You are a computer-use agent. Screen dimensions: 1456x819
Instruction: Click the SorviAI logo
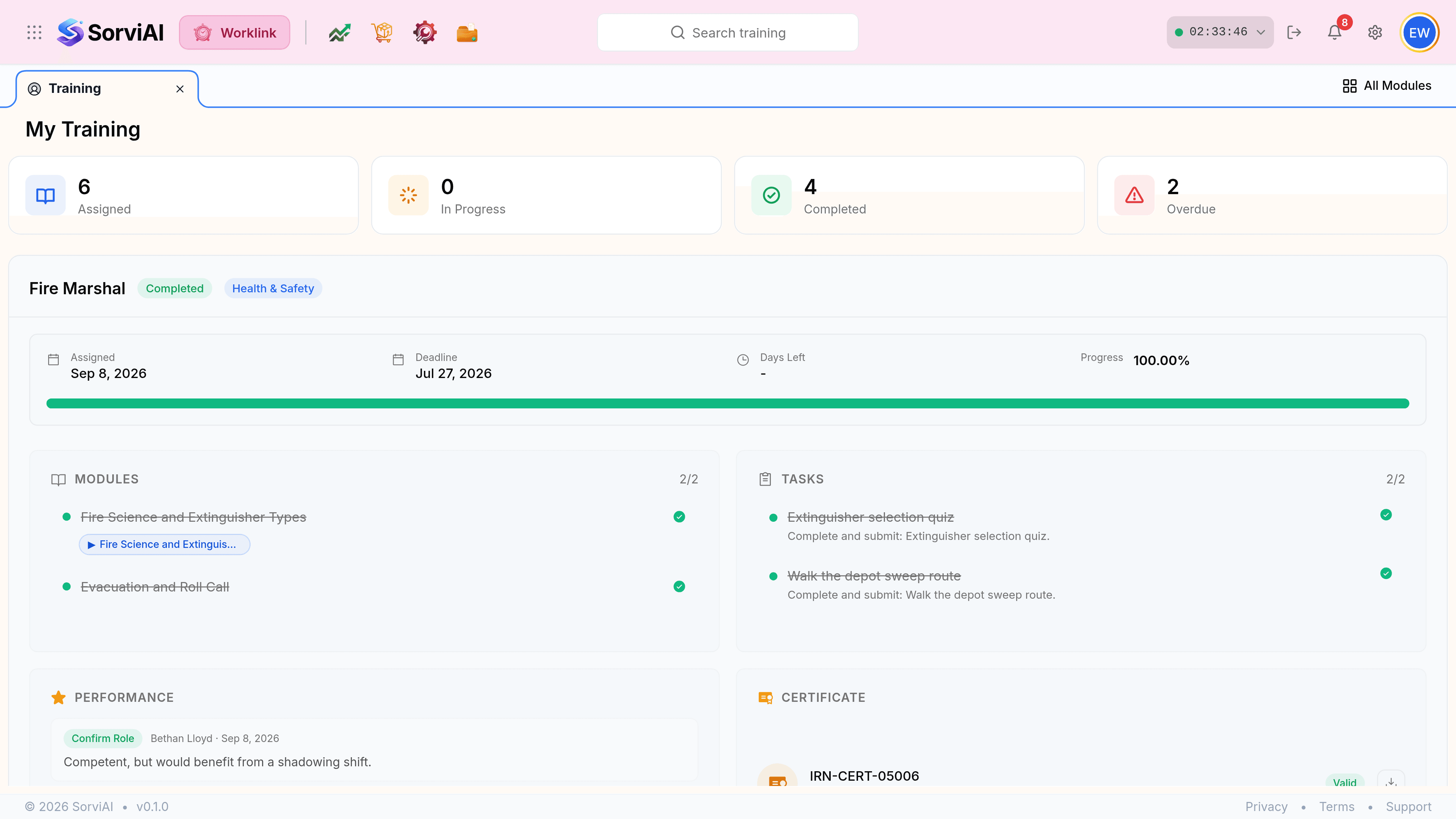tap(110, 32)
